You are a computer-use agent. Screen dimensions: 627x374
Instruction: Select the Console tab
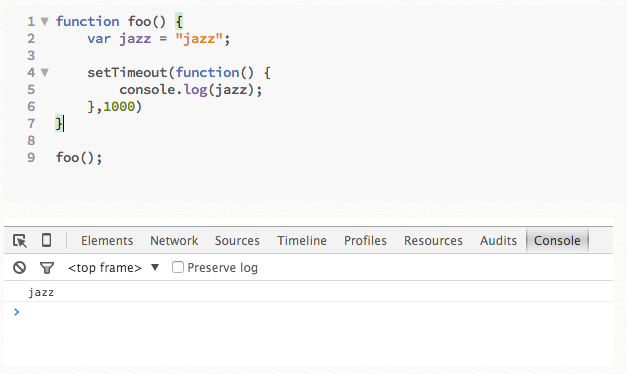click(x=557, y=240)
